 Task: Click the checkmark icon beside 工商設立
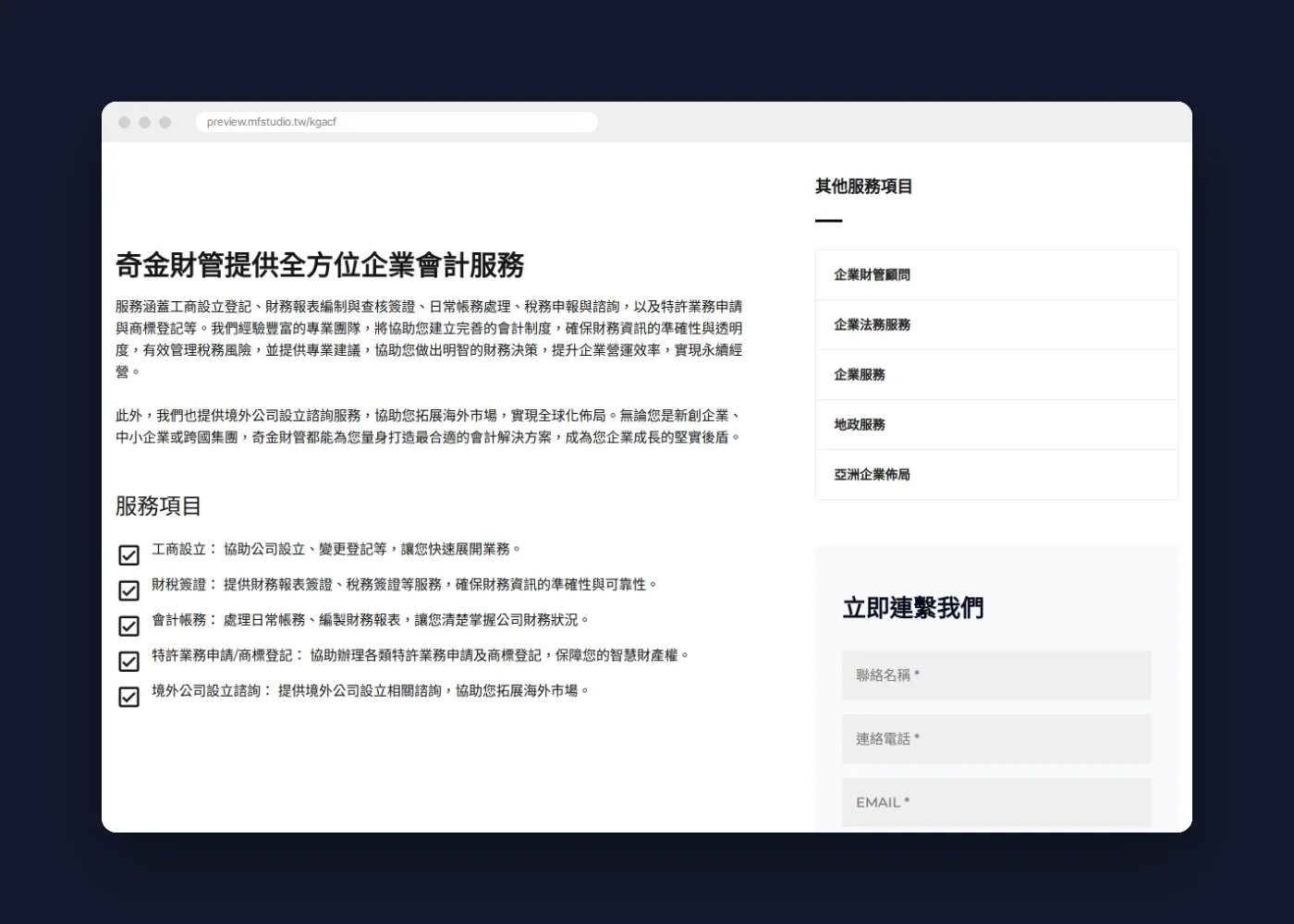[x=128, y=555]
